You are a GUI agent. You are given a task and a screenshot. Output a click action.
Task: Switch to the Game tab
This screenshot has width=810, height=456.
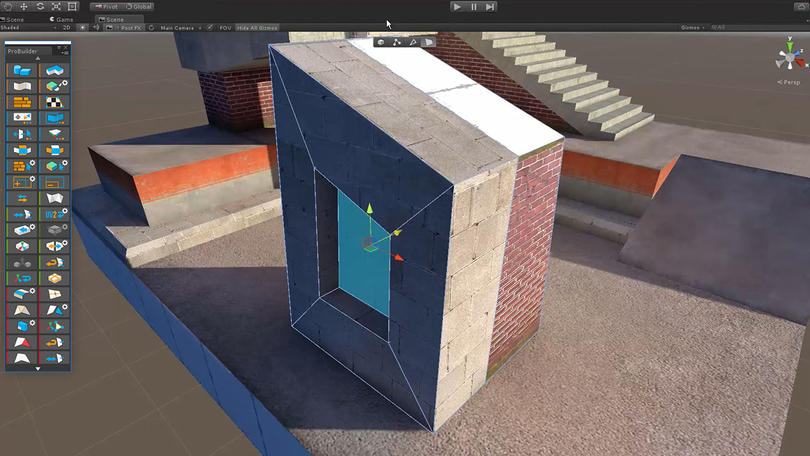62,19
